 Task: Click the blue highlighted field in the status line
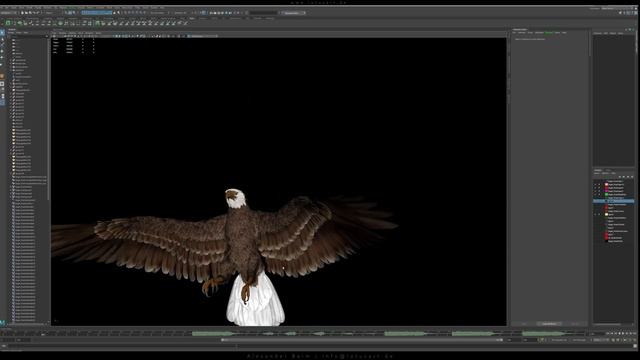click(x=96, y=13)
